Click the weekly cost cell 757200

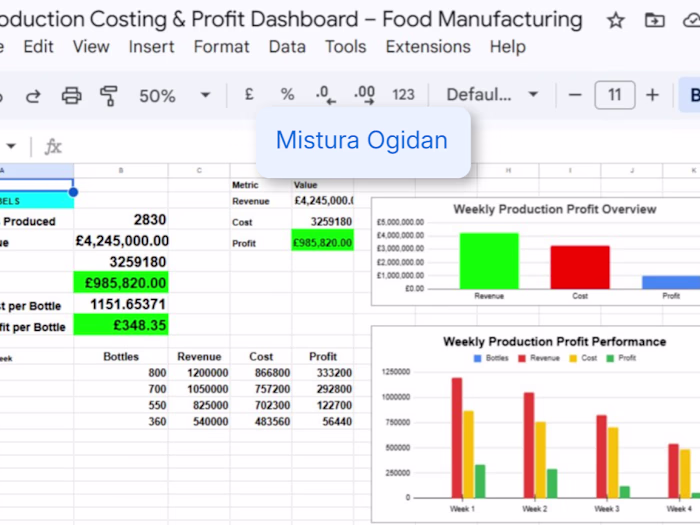(261, 389)
